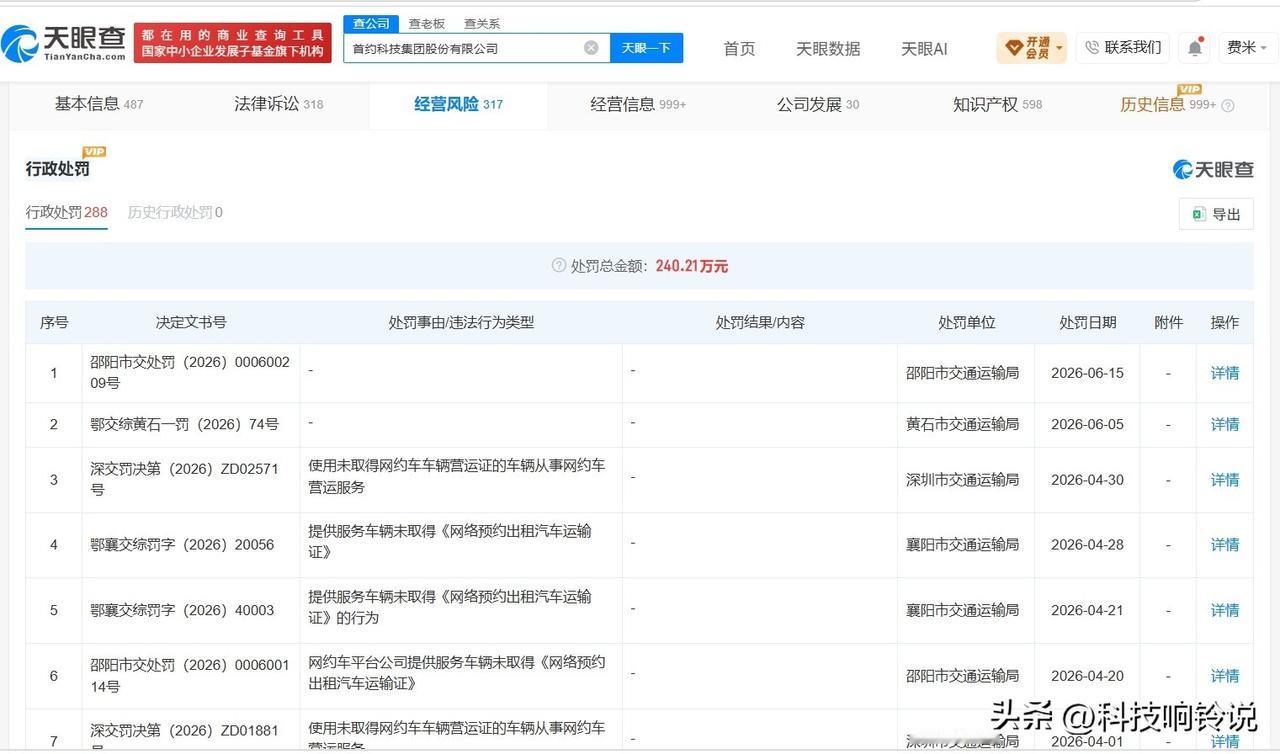Click the row 3 reason text 使用未取得网约车车辆营运证
The height and width of the screenshot is (754, 1280).
pos(457,477)
